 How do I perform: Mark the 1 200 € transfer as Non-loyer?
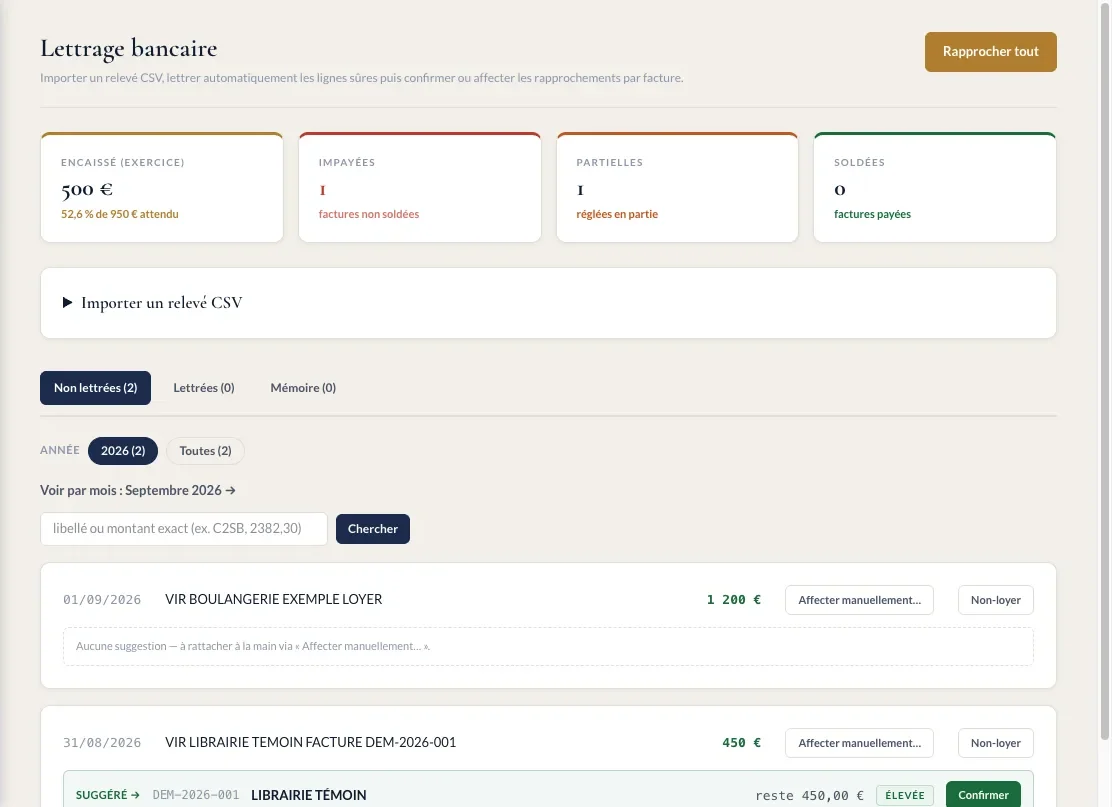click(x=995, y=600)
